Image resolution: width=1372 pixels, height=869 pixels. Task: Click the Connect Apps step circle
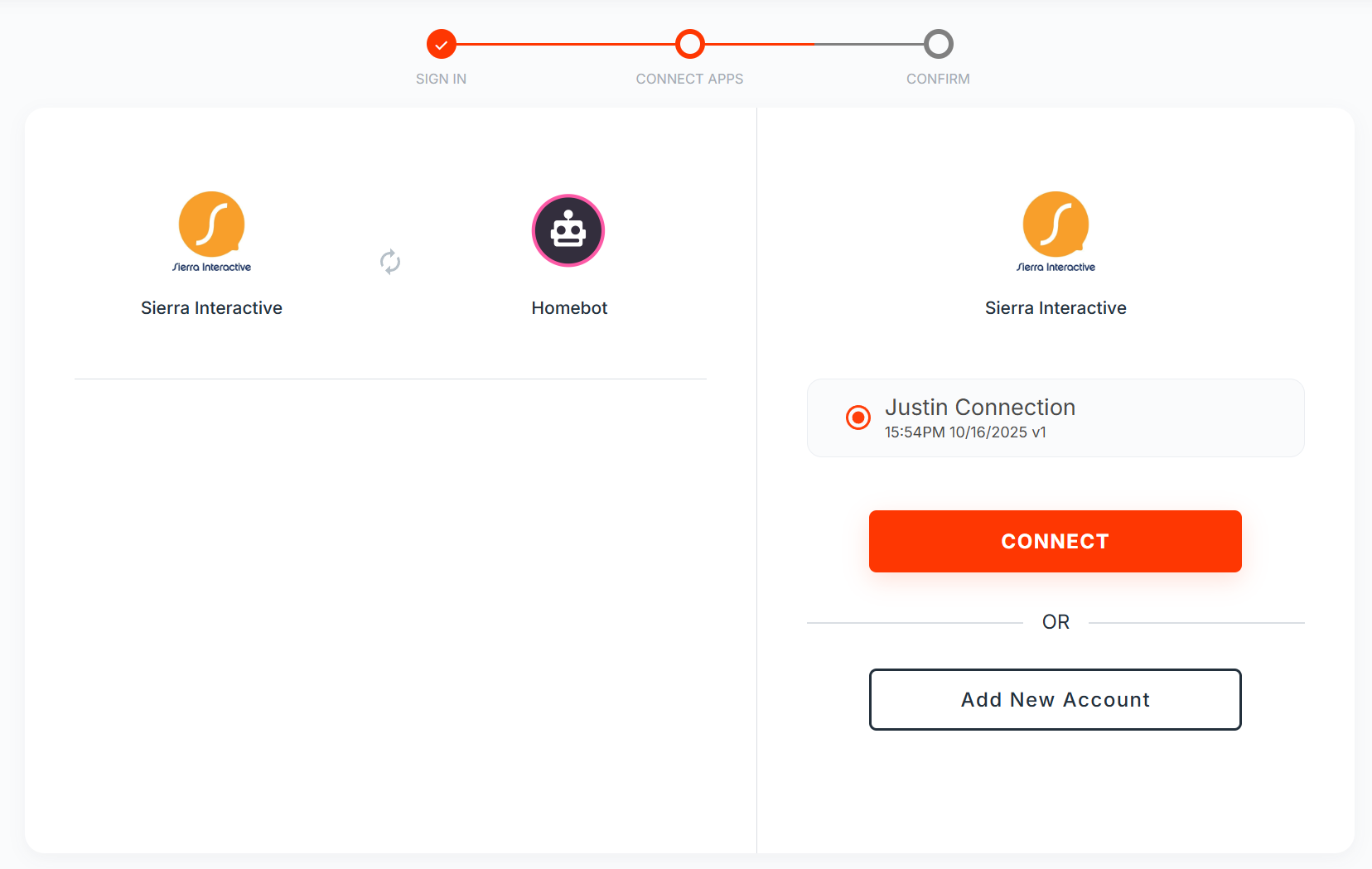(x=689, y=44)
